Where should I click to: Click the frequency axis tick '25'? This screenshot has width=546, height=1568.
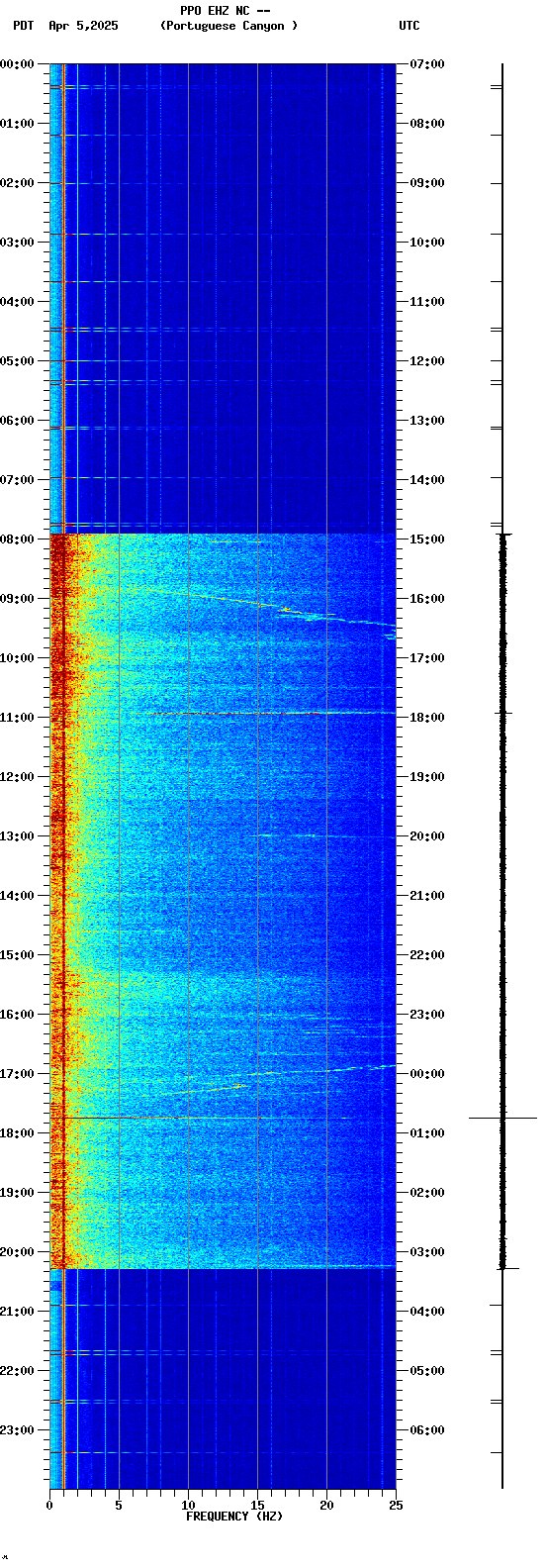(x=396, y=1506)
